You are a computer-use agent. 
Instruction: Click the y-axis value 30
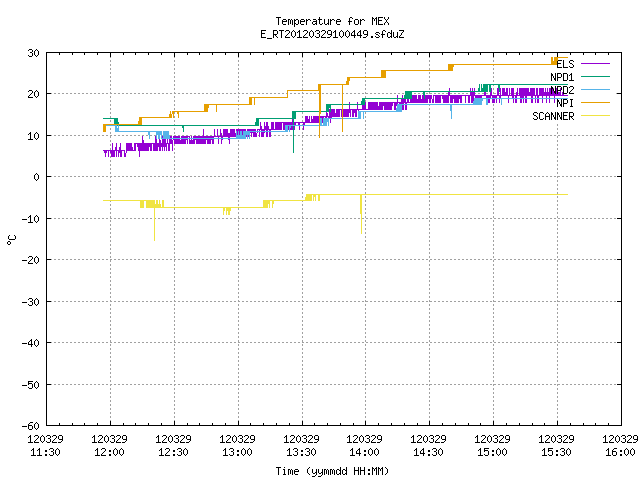(x=33, y=53)
